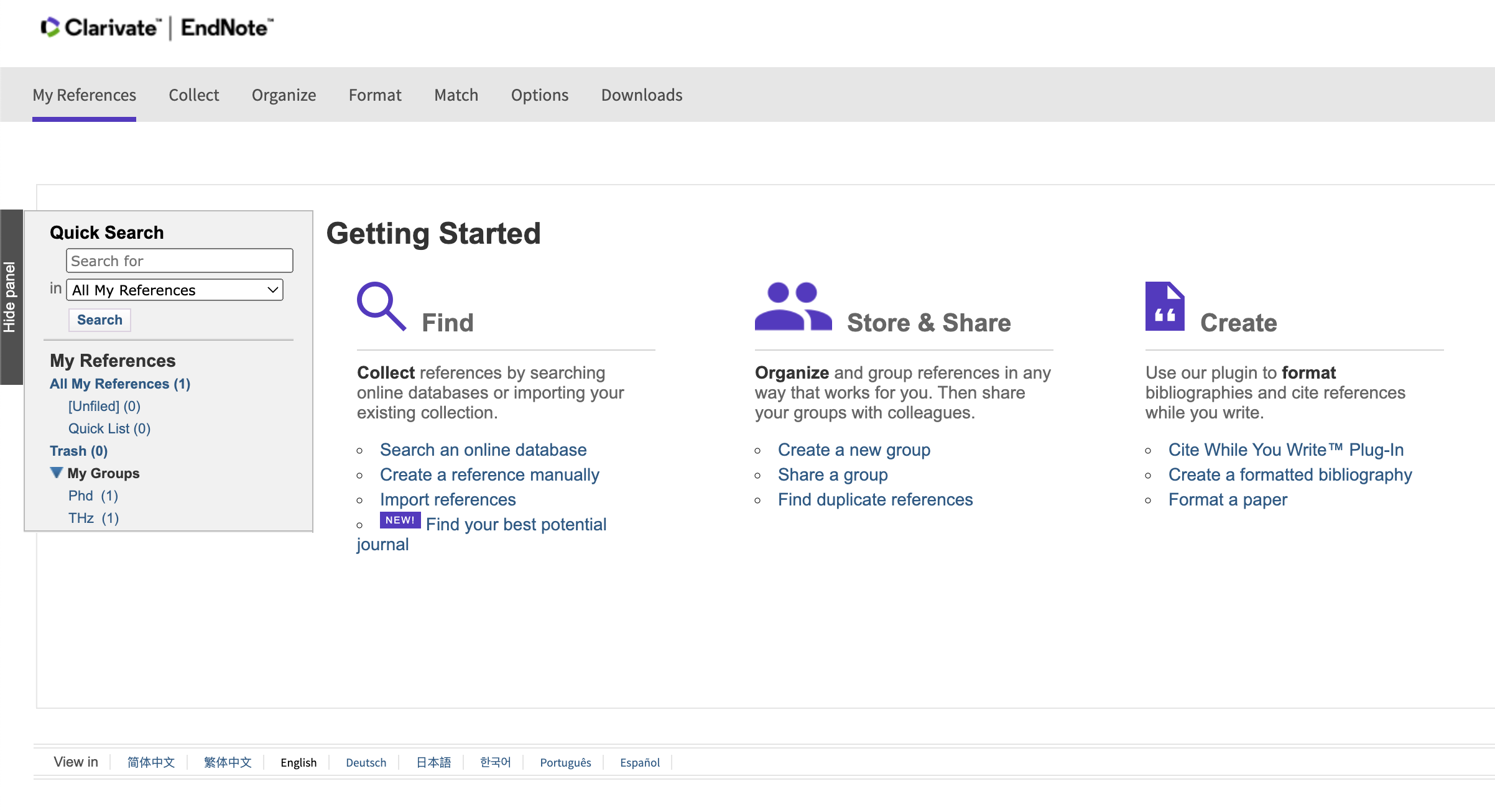Open Search an online database link
The image size is (1495, 812).
tap(483, 450)
